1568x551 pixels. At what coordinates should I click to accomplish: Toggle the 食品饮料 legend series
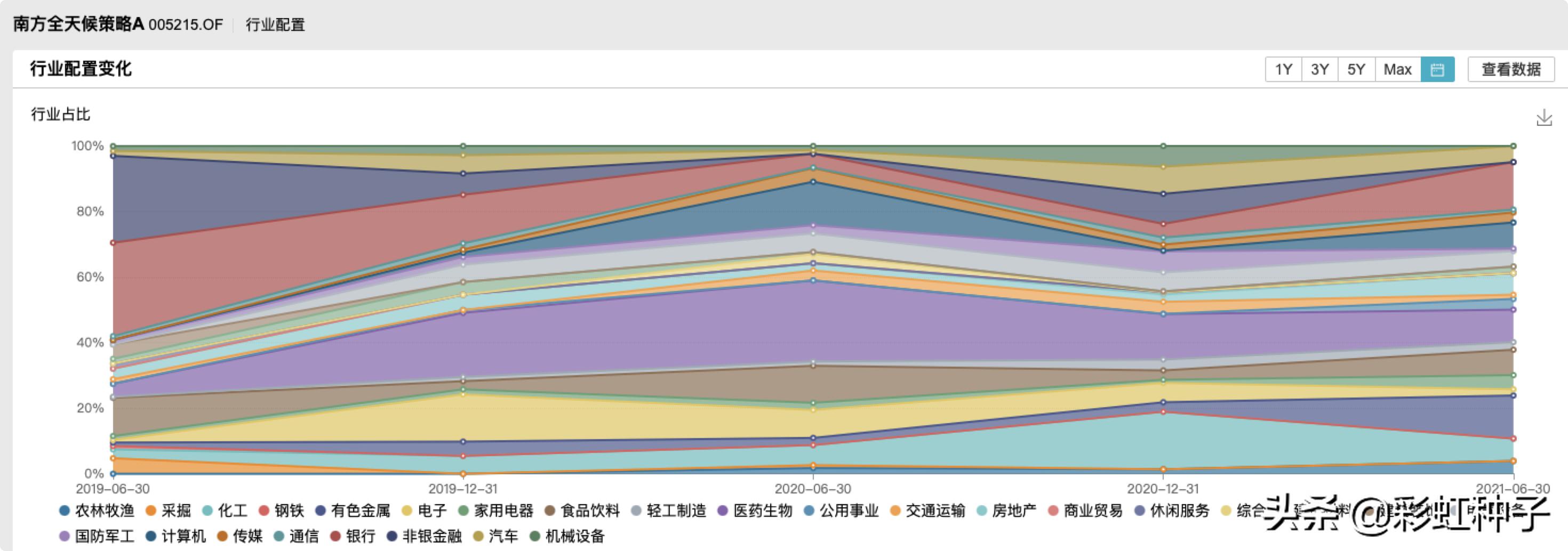(x=582, y=511)
